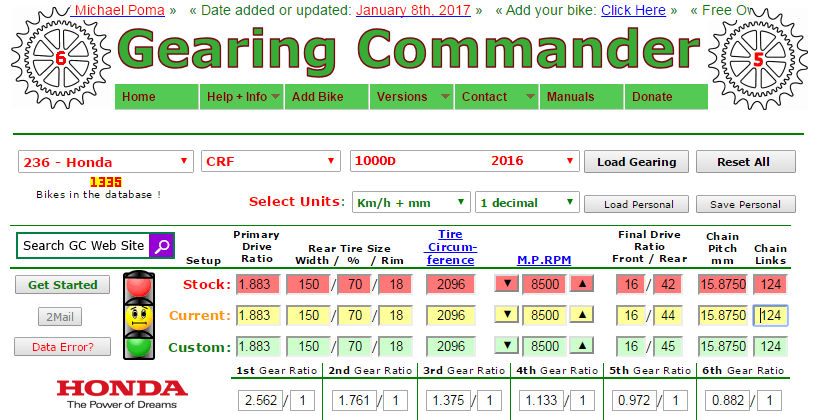
Task: Open the 236 - Honda brand dropdown
Action: coord(106,162)
